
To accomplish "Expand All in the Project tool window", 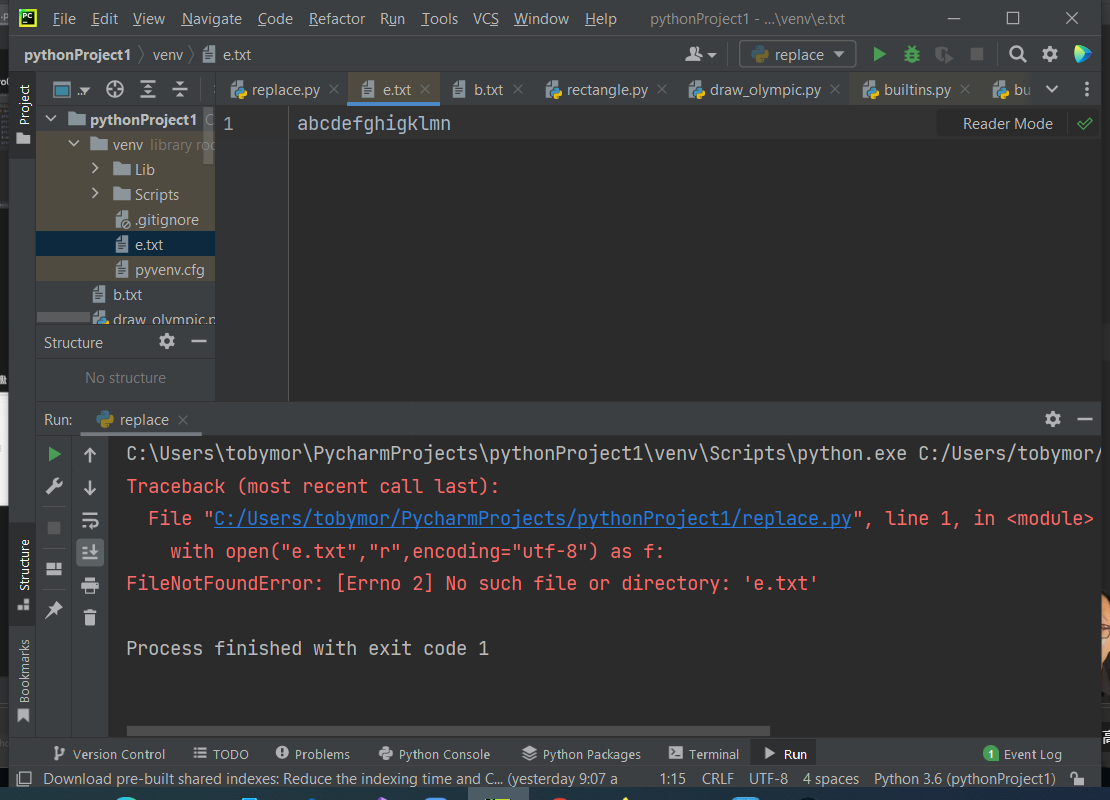I will point(147,89).
